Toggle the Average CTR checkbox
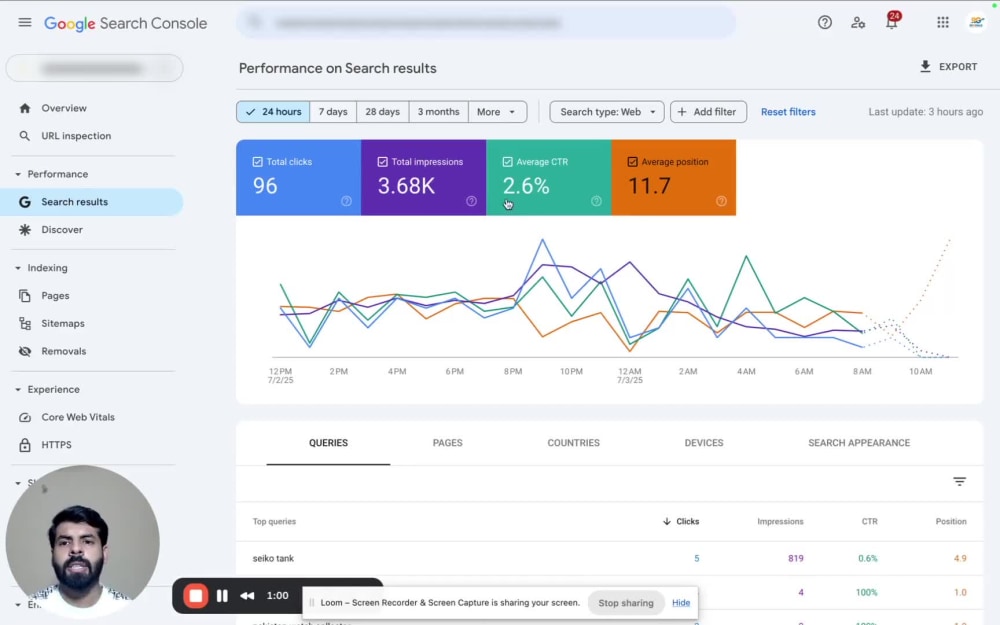 (x=507, y=162)
